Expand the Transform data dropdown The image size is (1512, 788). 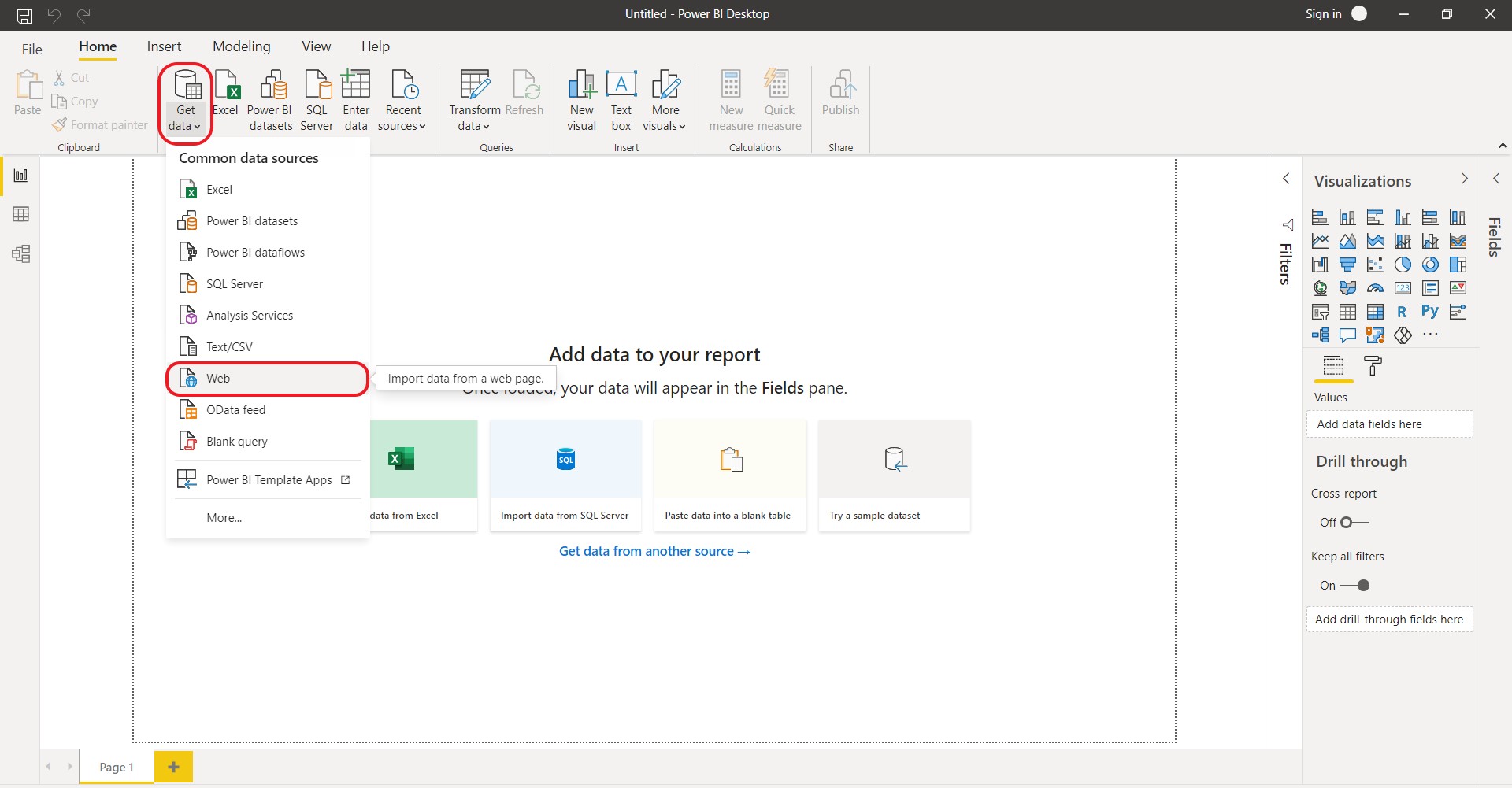coord(474,101)
